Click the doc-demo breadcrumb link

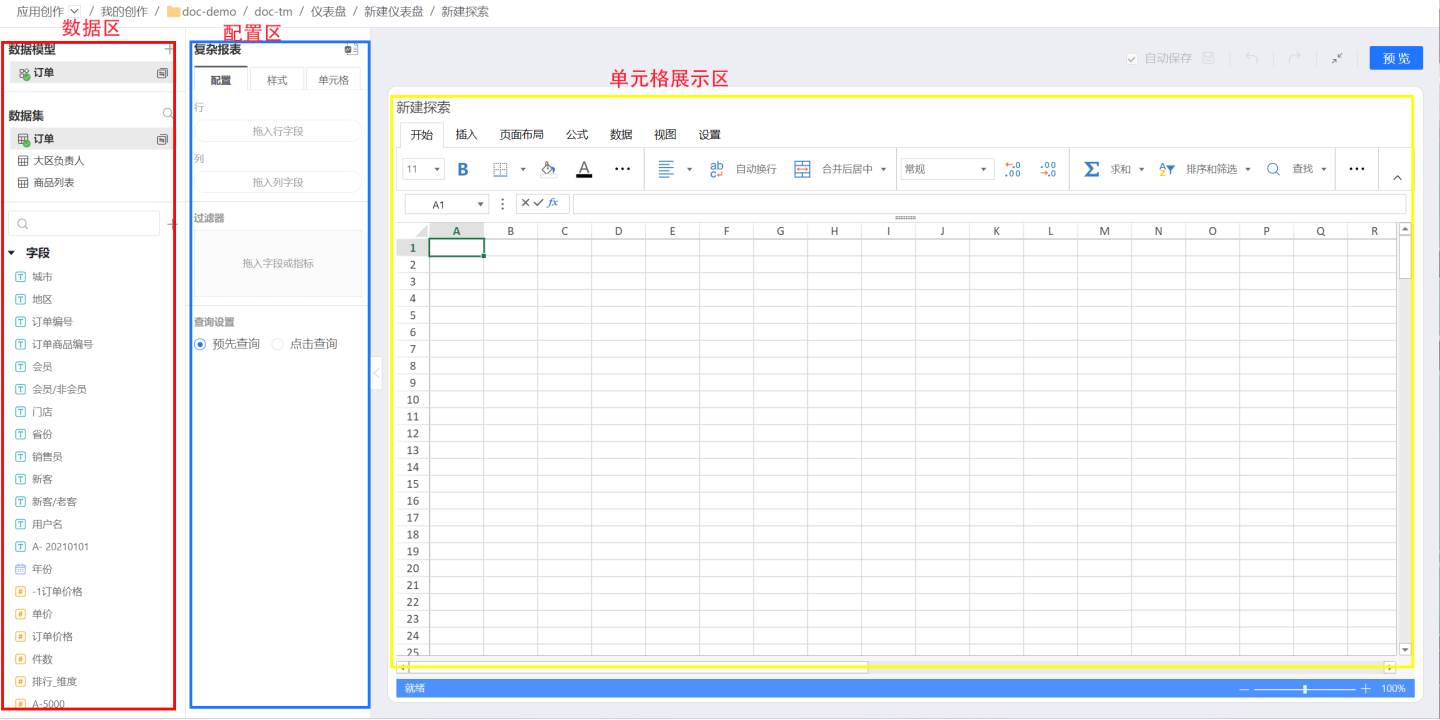pyautogui.click(x=208, y=12)
